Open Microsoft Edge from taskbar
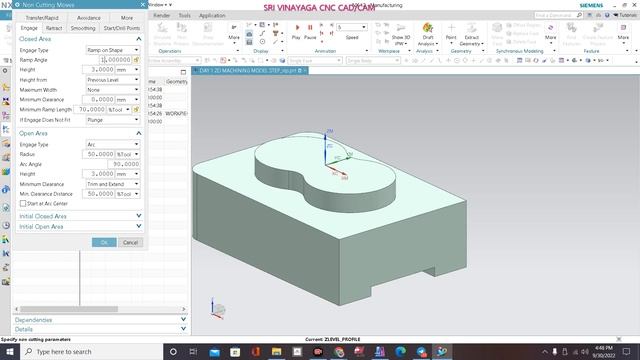The height and width of the screenshot is (360, 640). (400, 351)
